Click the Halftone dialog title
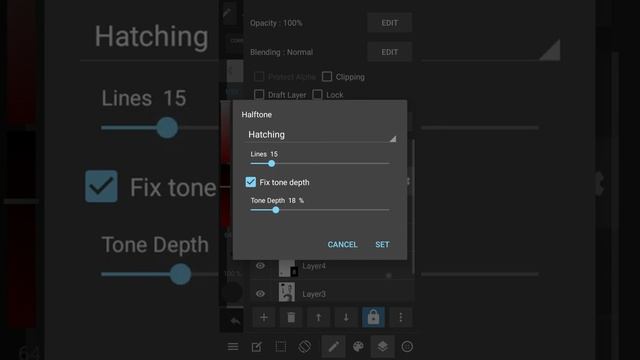The height and width of the screenshot is (360, 640). pos(257,115)
